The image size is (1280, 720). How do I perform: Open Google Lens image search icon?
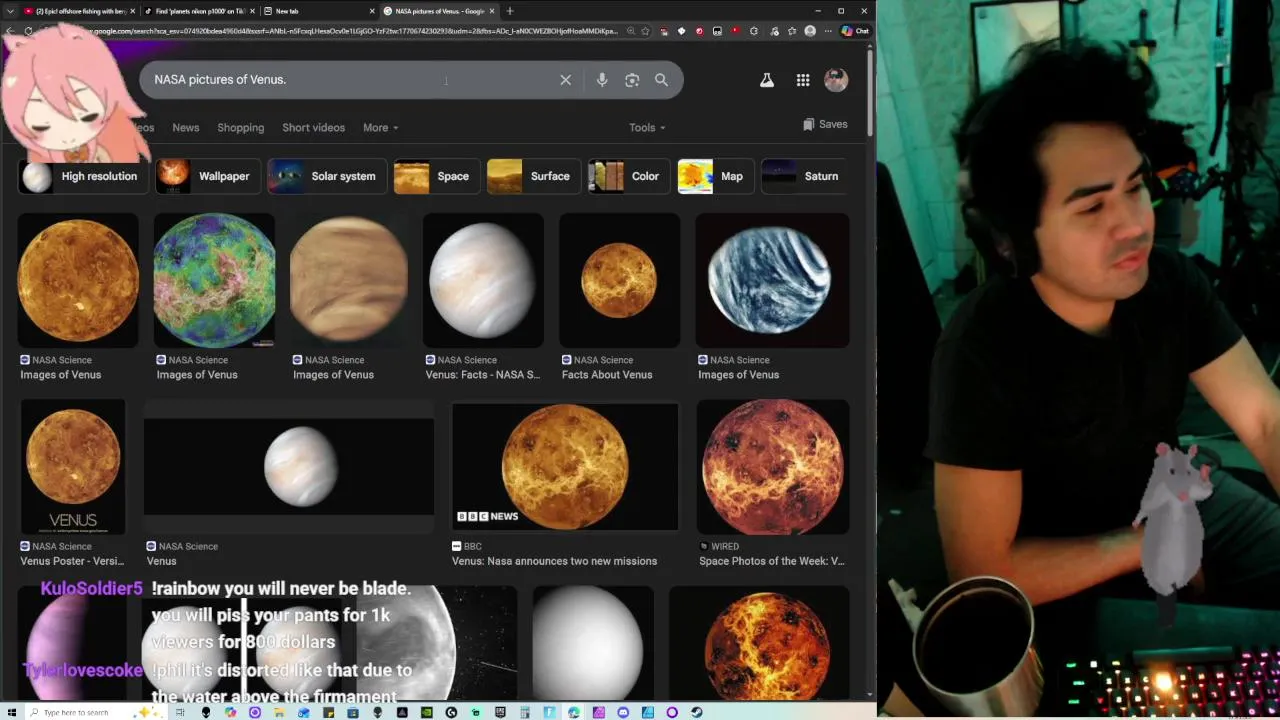pos(632,80)
